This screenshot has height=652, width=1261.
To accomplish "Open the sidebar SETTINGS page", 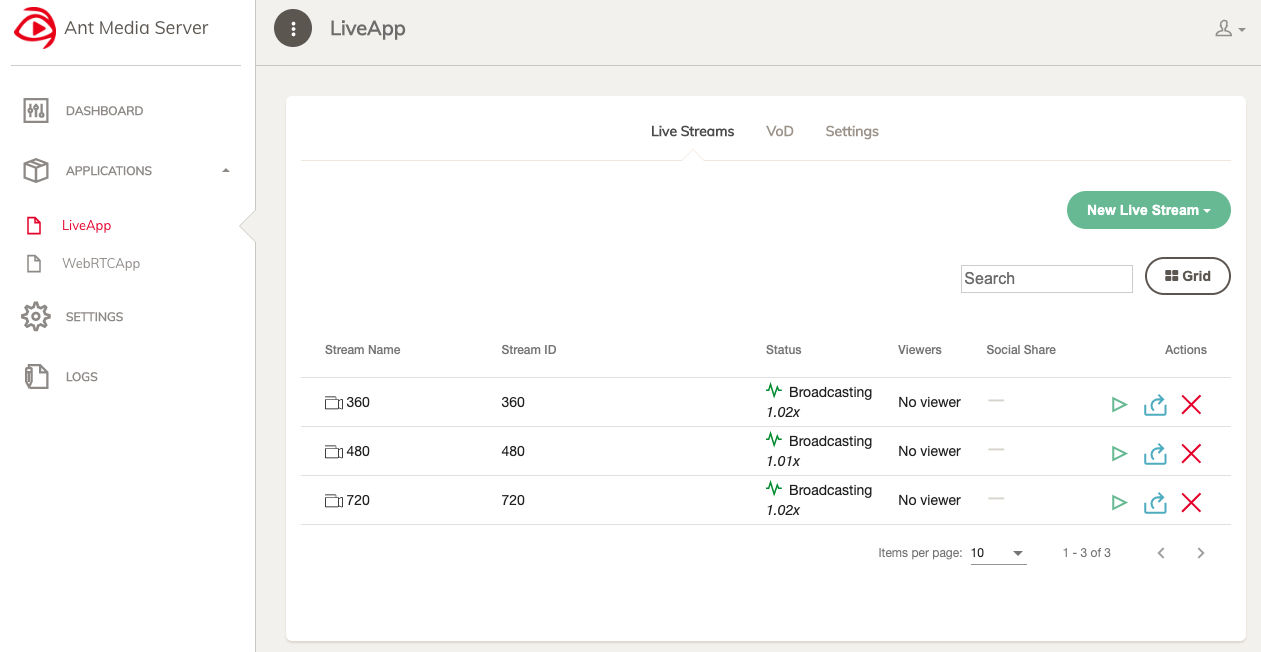I will click(x=94, y=317).
